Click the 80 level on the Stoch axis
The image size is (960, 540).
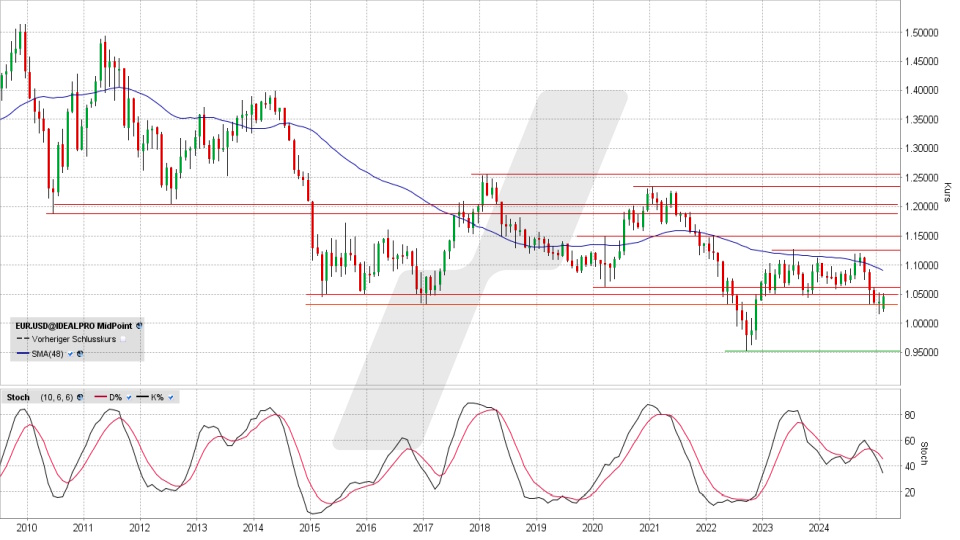[x=910, y=415]
